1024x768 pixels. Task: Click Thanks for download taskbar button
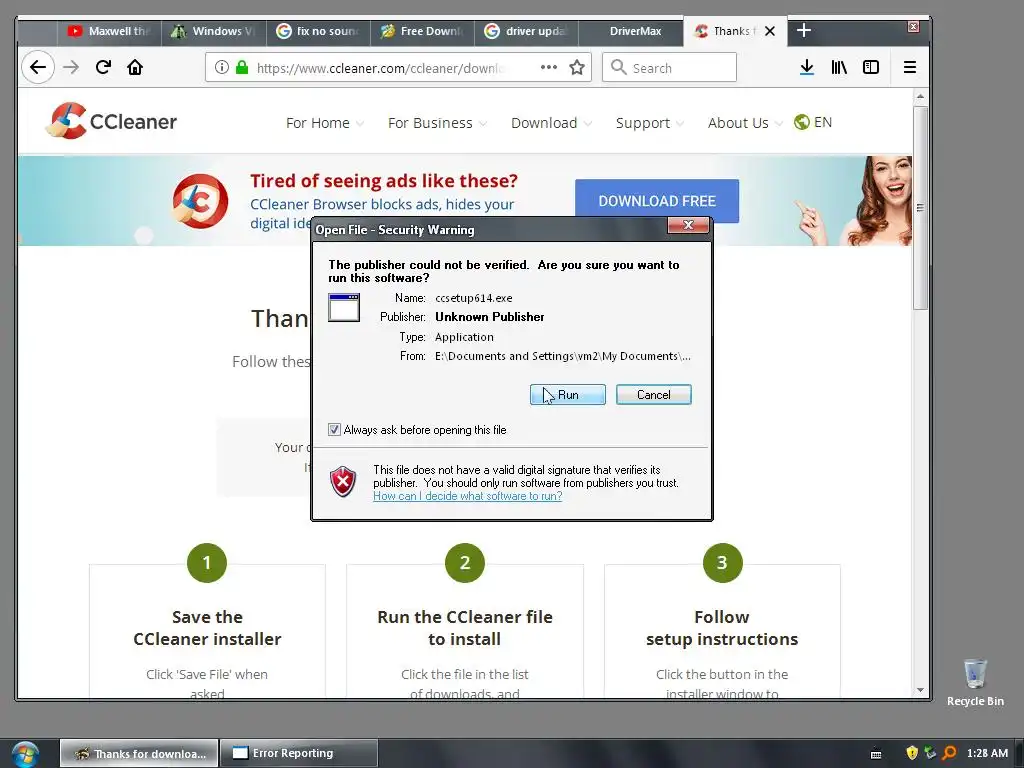[139, 753]
